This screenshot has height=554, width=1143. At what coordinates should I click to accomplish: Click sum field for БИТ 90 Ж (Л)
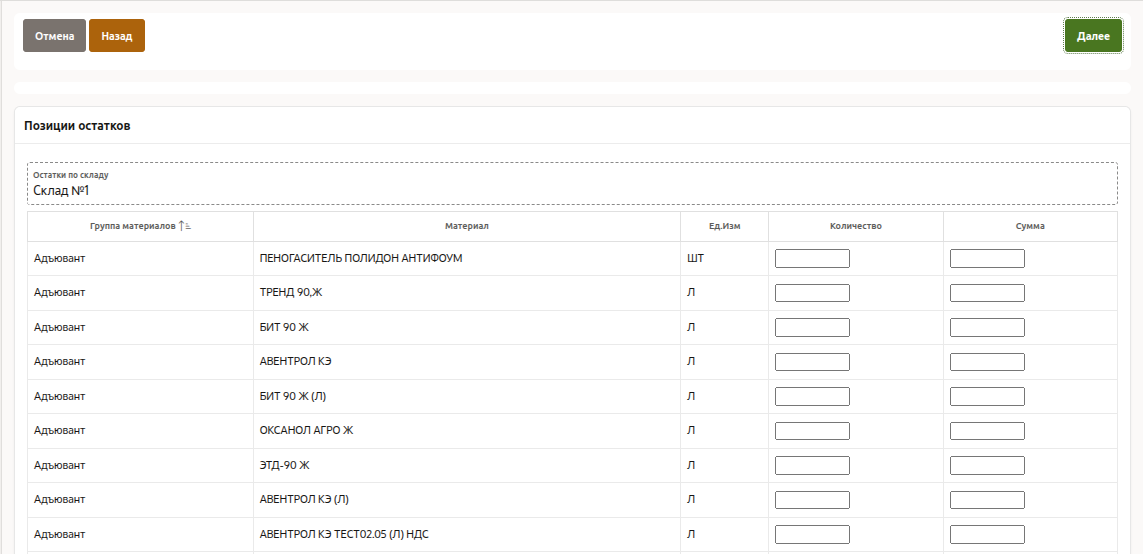987,396
